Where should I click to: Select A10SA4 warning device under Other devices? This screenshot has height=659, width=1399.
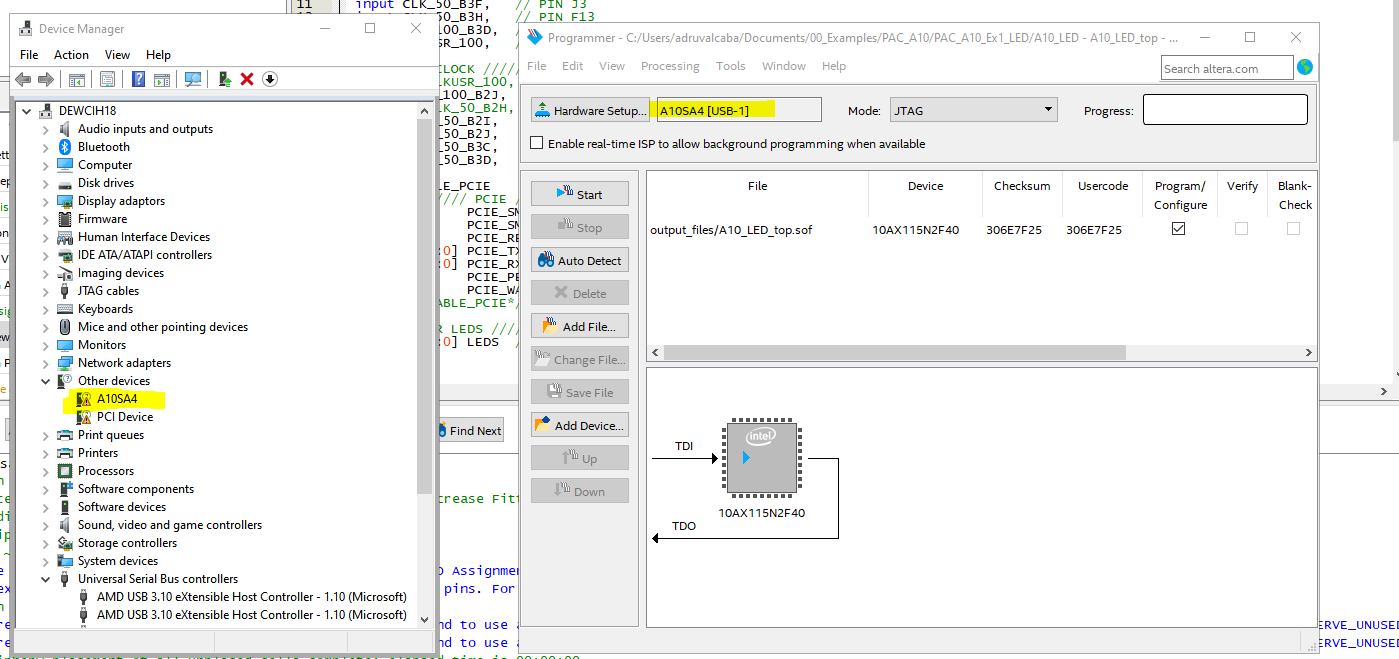117,399
